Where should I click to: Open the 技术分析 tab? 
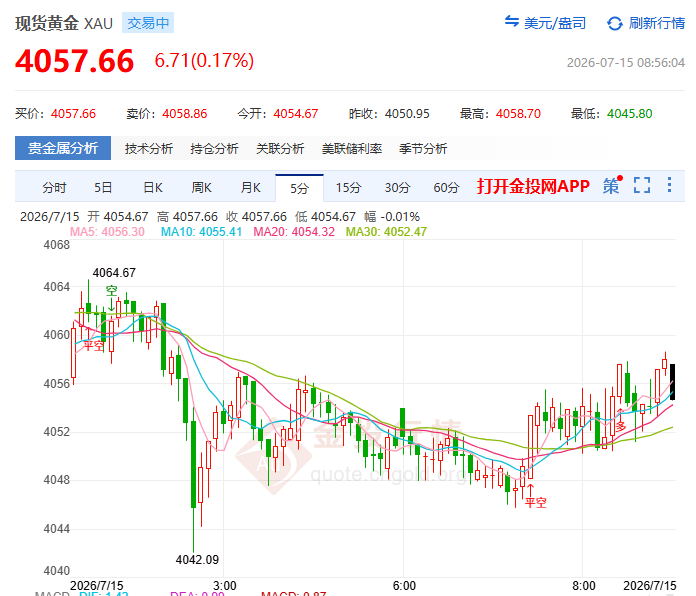(x=149, y=149)
